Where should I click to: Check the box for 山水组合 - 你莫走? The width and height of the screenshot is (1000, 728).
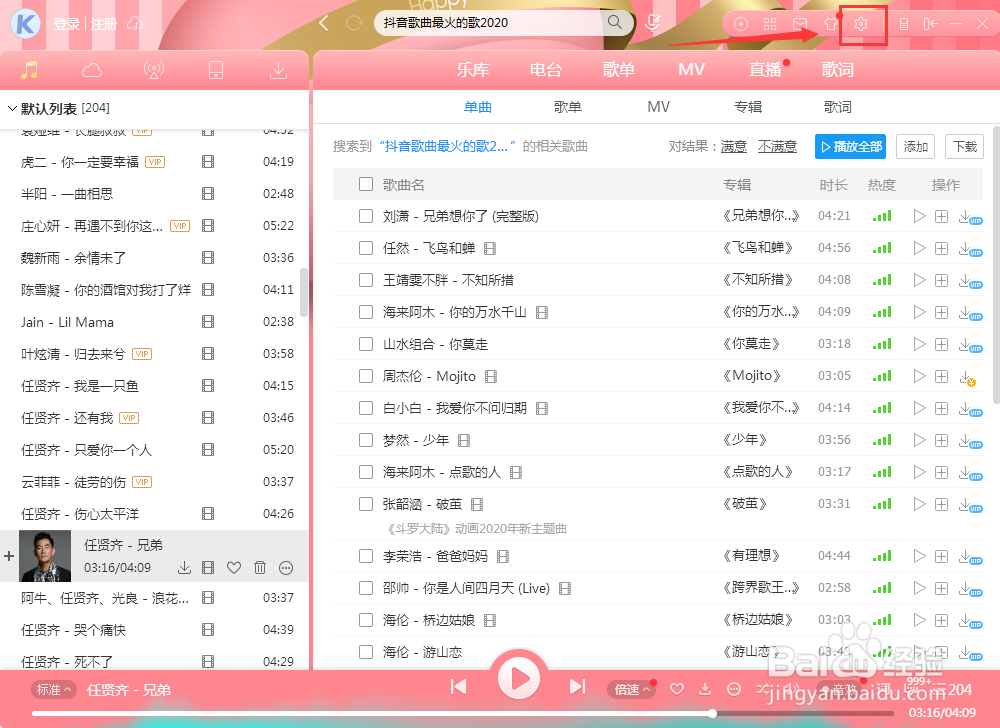tap(365, 344)
